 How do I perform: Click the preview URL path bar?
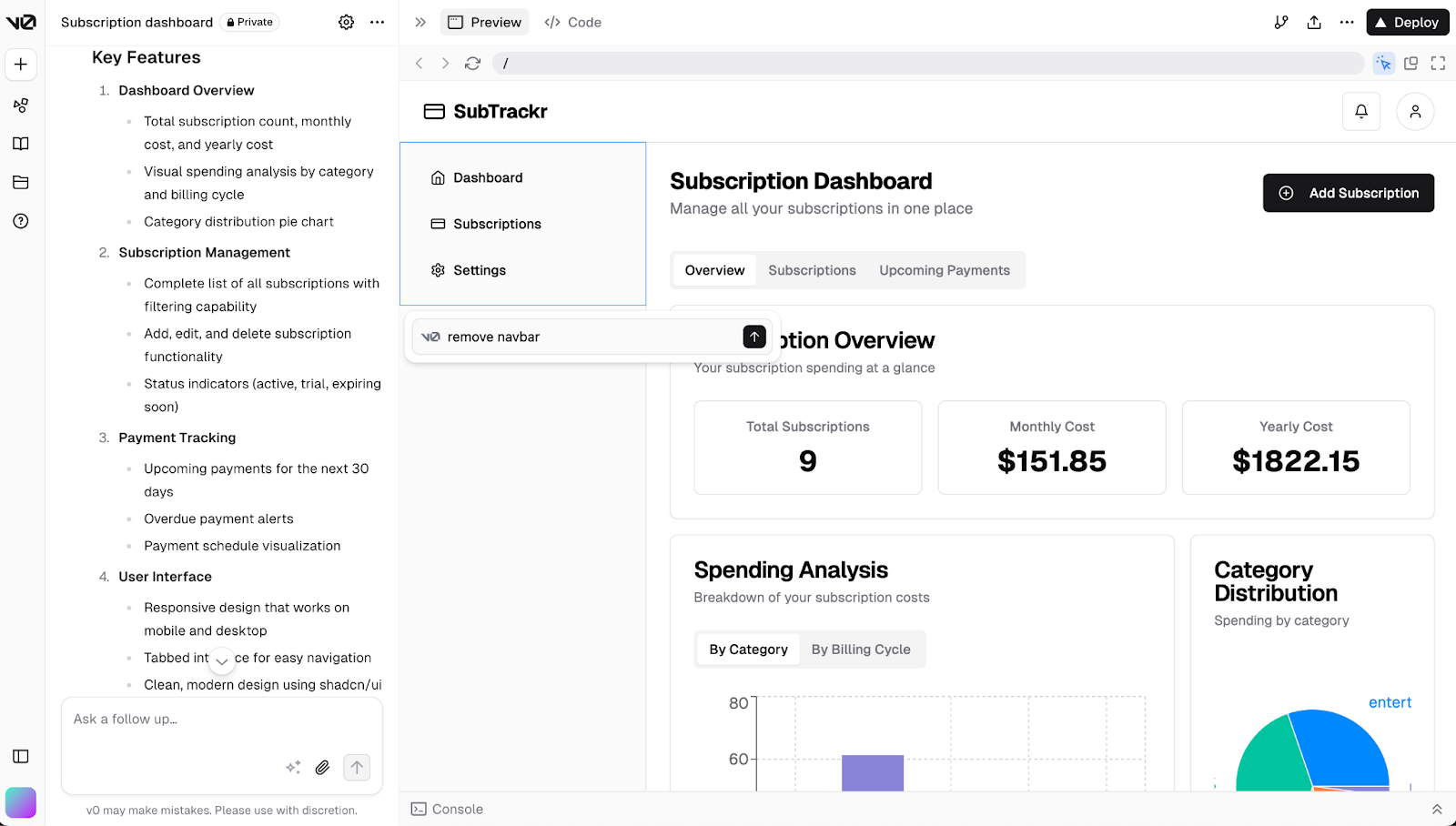click(x=928, y=63)
